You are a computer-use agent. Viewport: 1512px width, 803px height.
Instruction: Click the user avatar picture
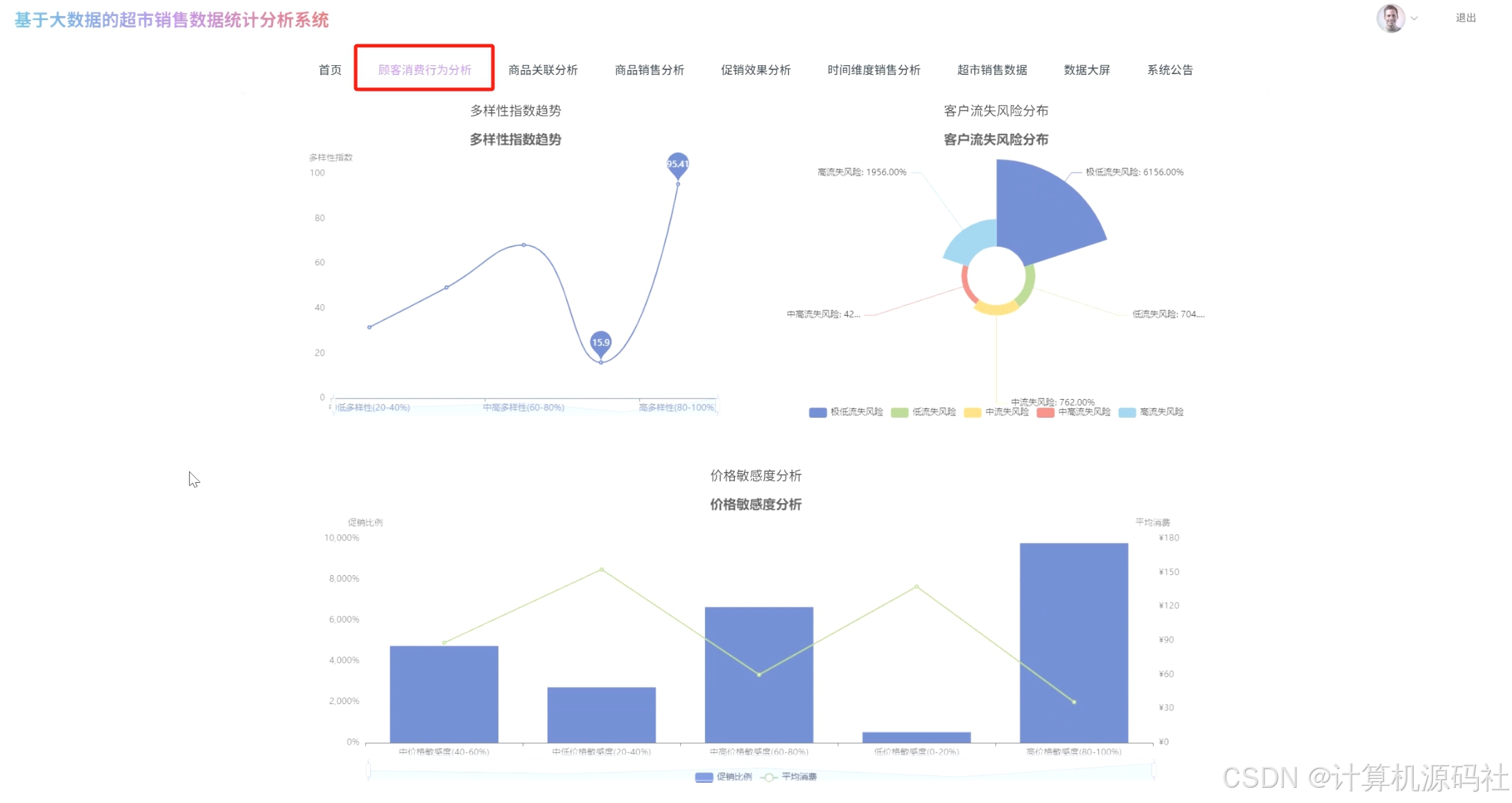(1391, 18)
